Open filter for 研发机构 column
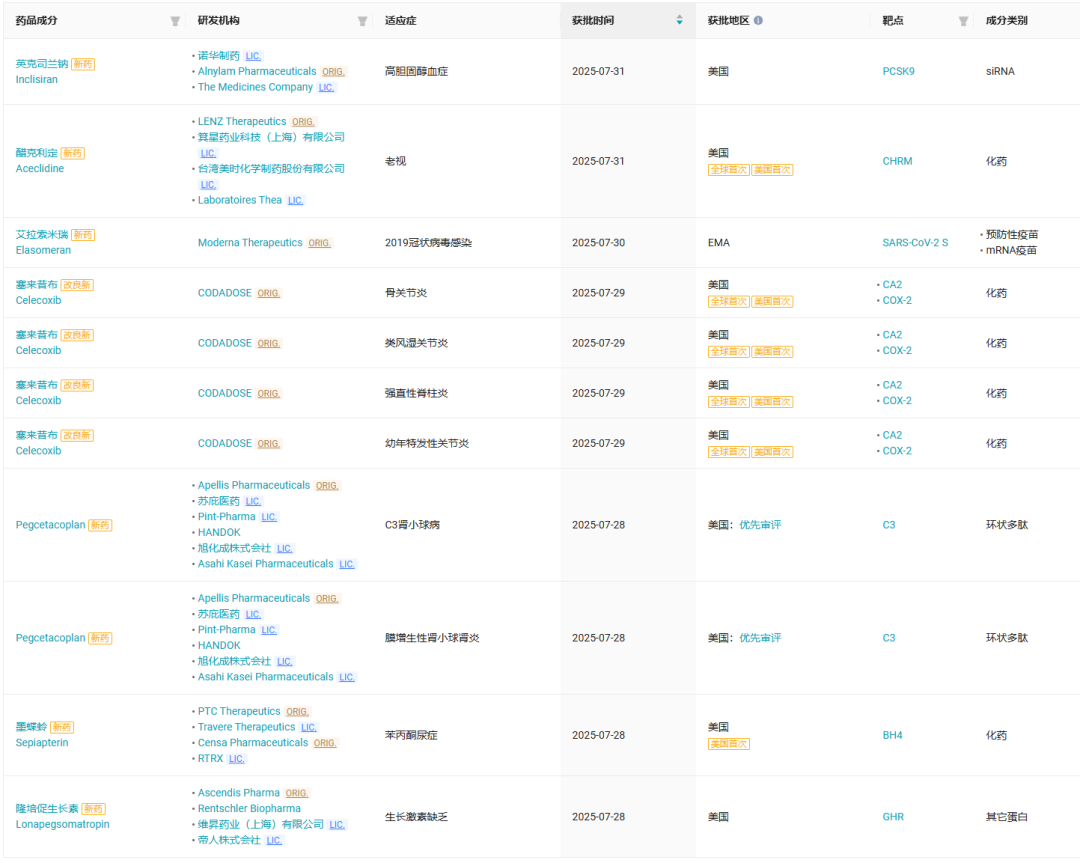Viewport: 1080px width, 863px height. (362, 21)
